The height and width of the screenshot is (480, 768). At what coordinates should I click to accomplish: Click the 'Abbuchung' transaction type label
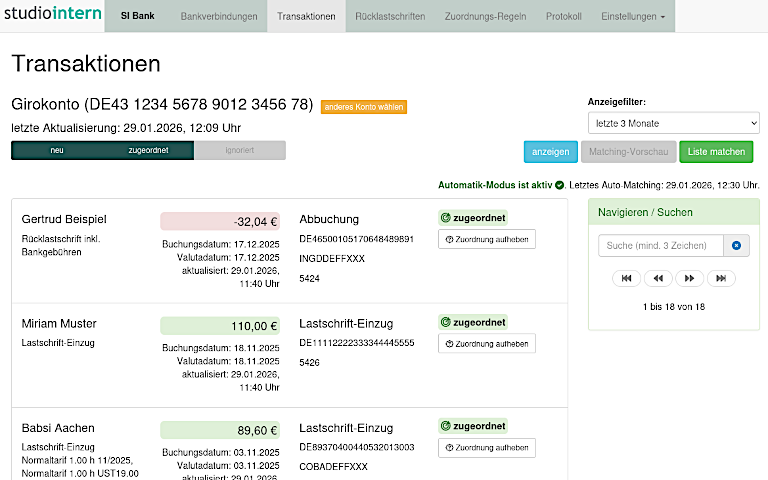329,219
